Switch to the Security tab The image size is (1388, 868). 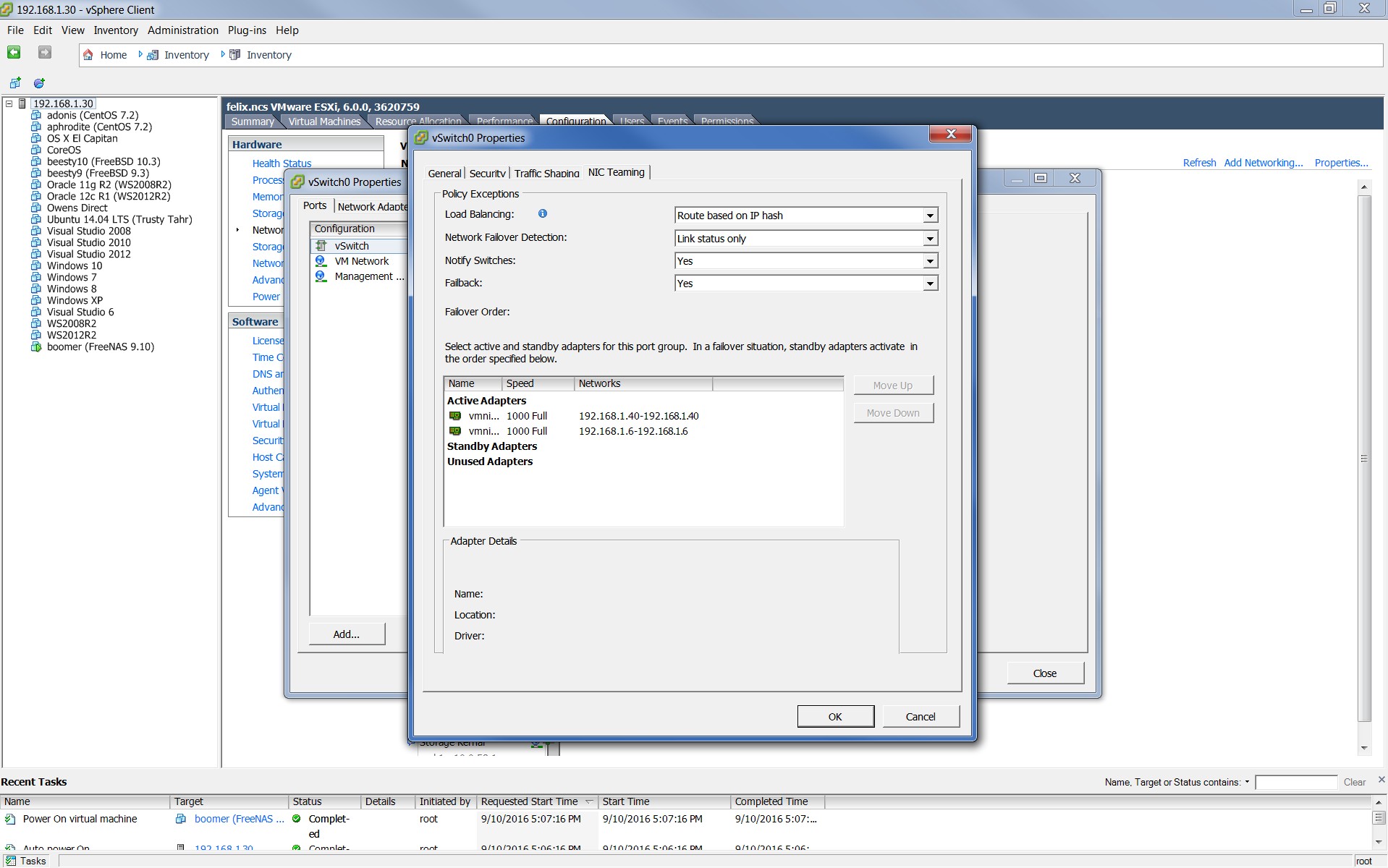pos(487,174)
